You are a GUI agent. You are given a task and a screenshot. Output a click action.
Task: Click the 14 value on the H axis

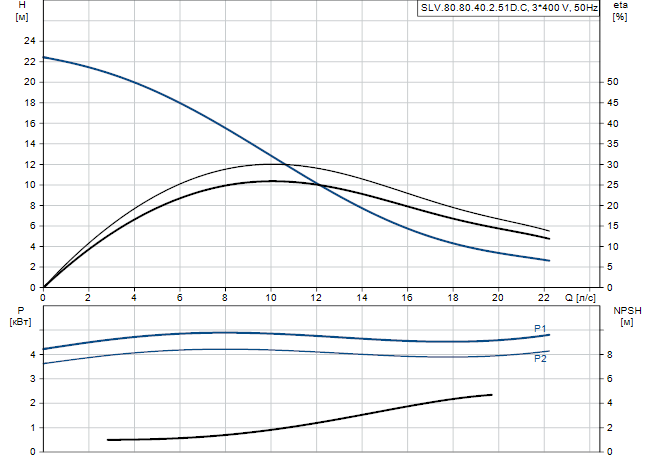(x=30, y=143)
